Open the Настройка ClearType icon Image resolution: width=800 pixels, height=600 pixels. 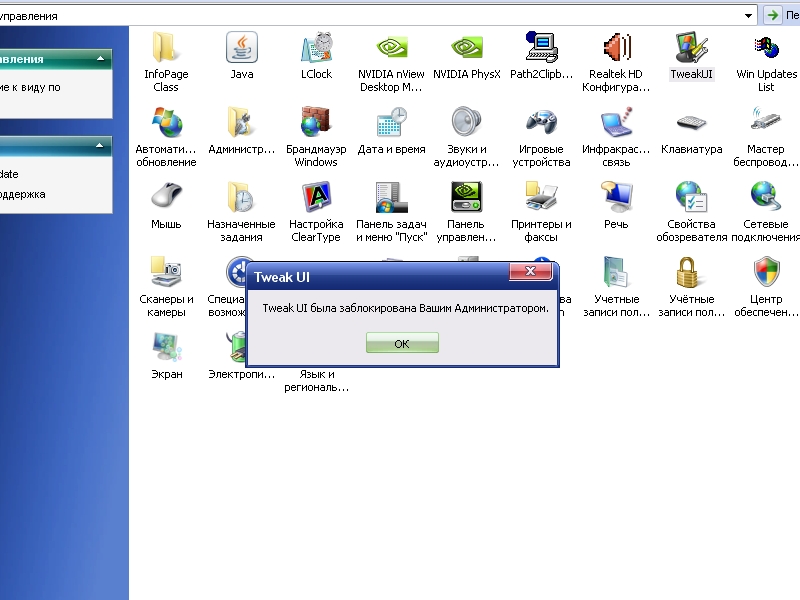(x=316, y=197)
